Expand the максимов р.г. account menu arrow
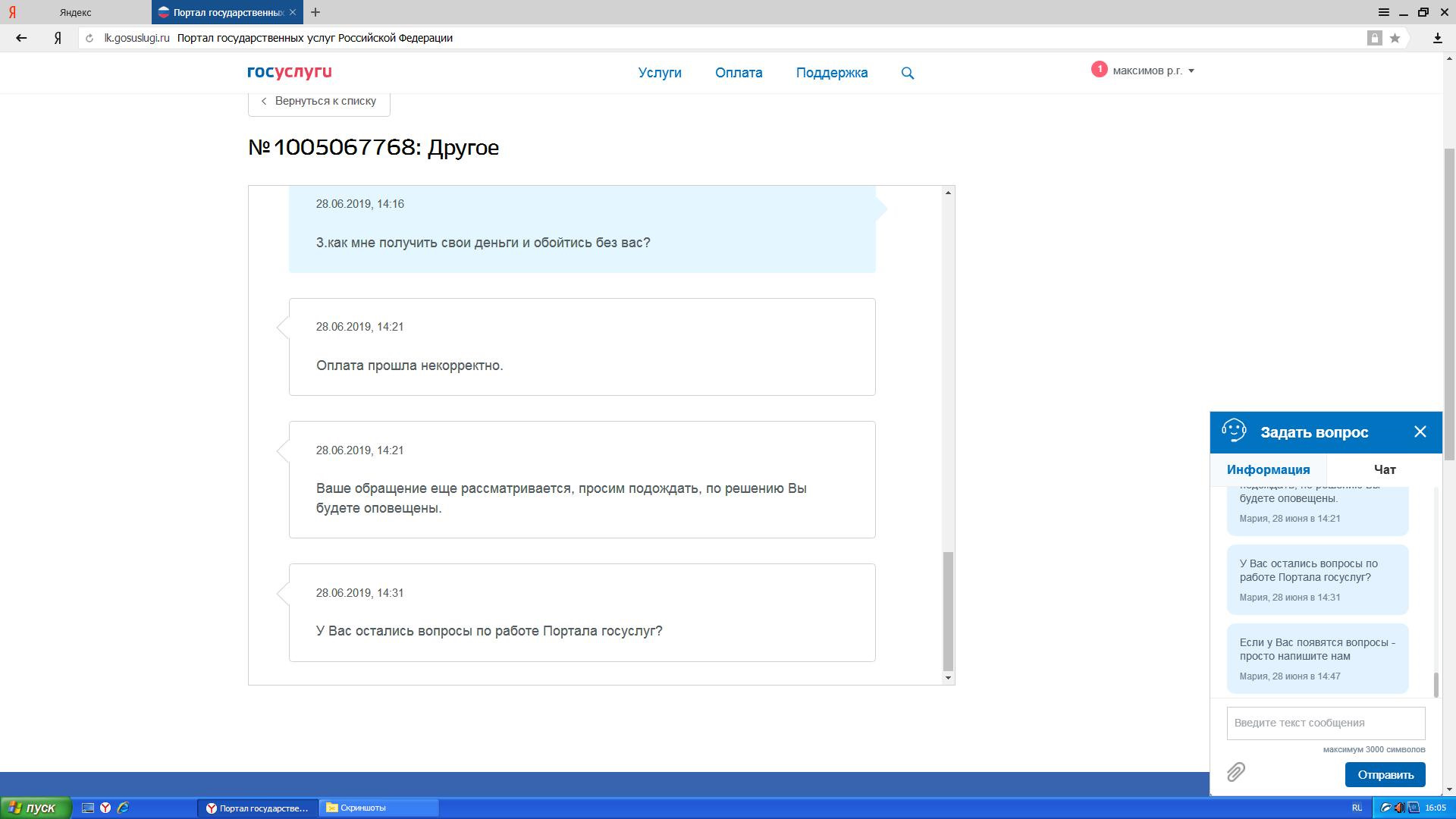The image size is (1456, 819). pyautogui.click(x=1191, y=71)
